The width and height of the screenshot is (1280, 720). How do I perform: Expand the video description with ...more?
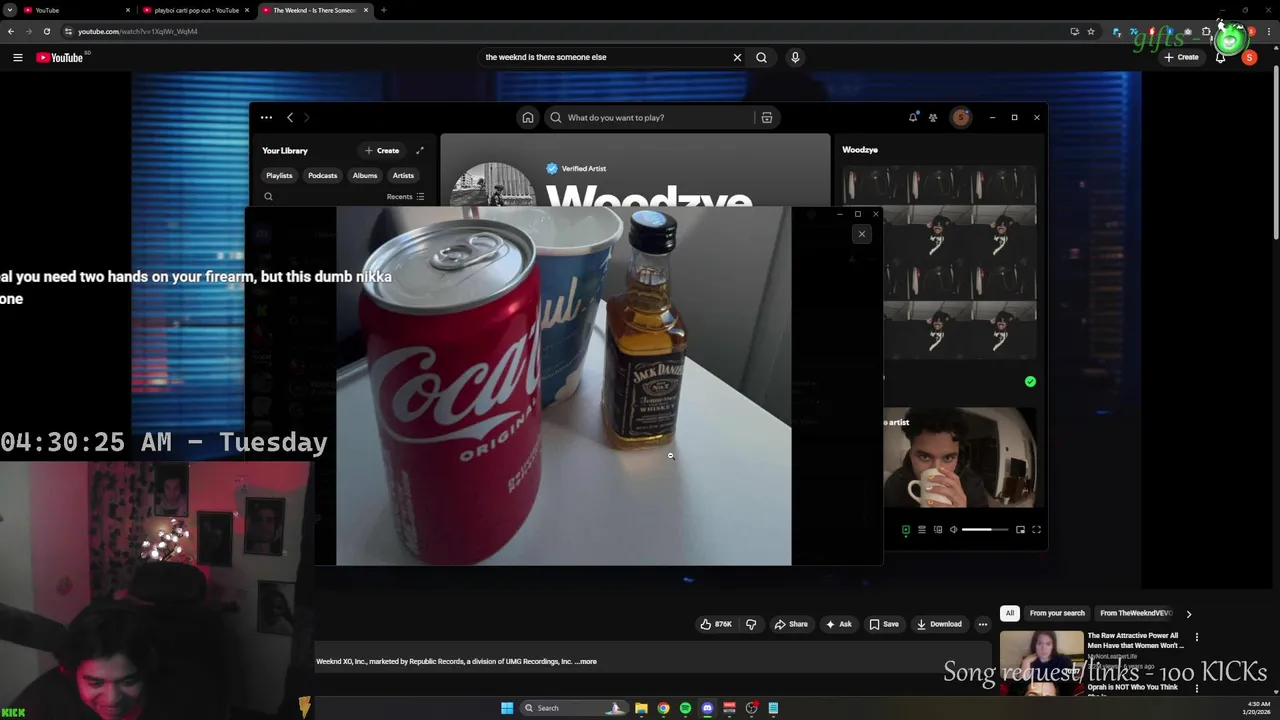(x=587, y=661)
